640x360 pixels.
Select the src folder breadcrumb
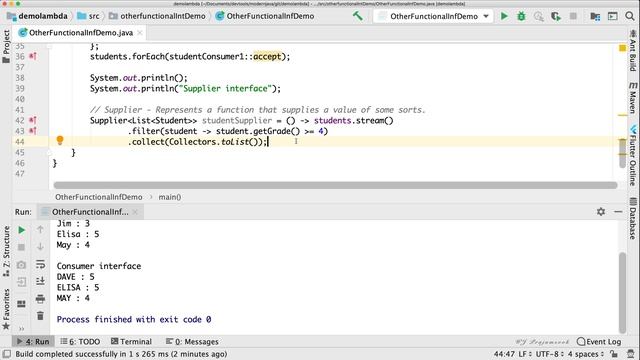coord(88,16)
